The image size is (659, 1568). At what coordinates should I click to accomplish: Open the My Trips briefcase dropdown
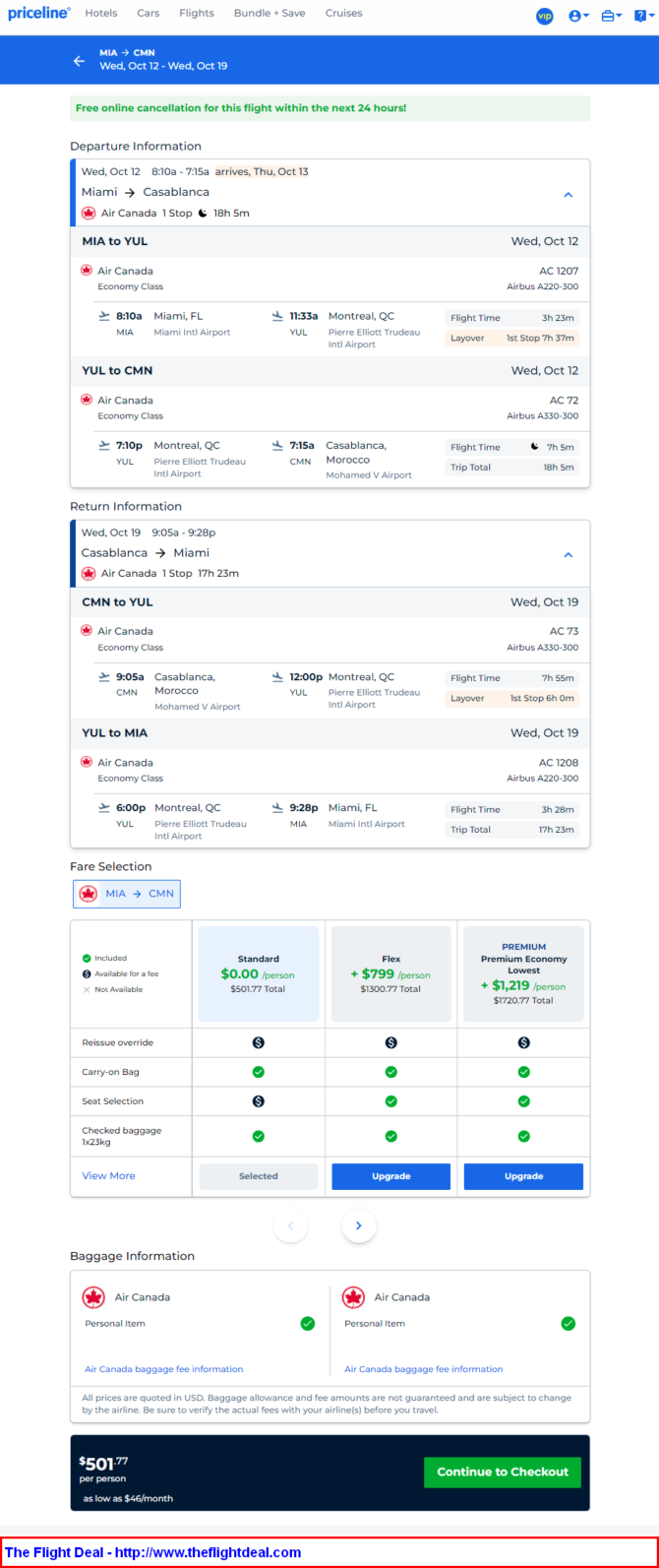click(612, 16)
